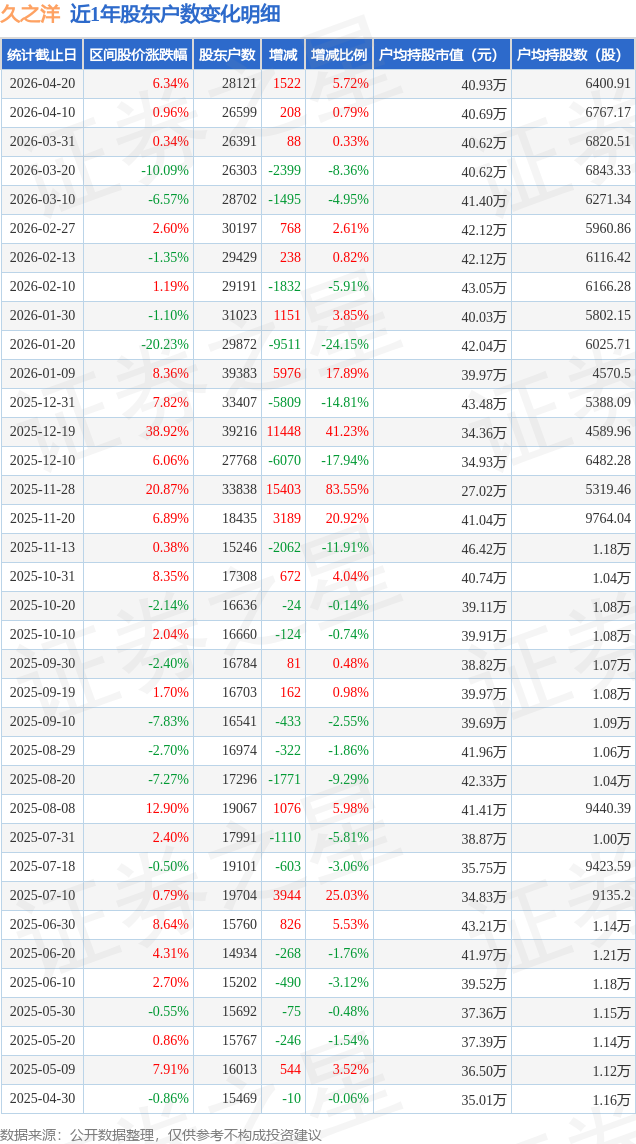Click the 统计截止日 column header
Image resolution: width=636 pixels, height=1144 pixels.
42,55
